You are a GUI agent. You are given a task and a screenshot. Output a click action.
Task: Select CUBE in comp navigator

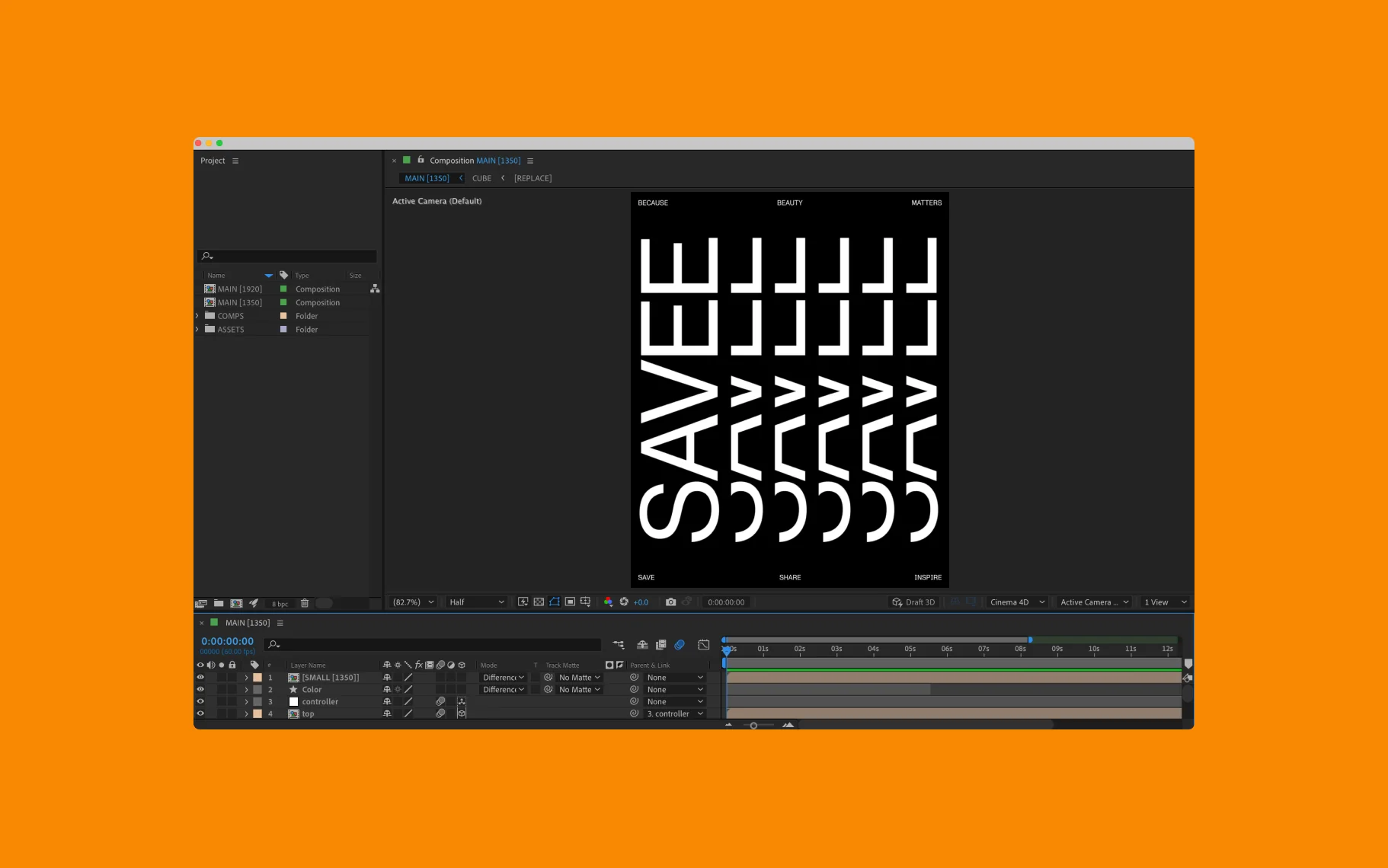[481, 178]
